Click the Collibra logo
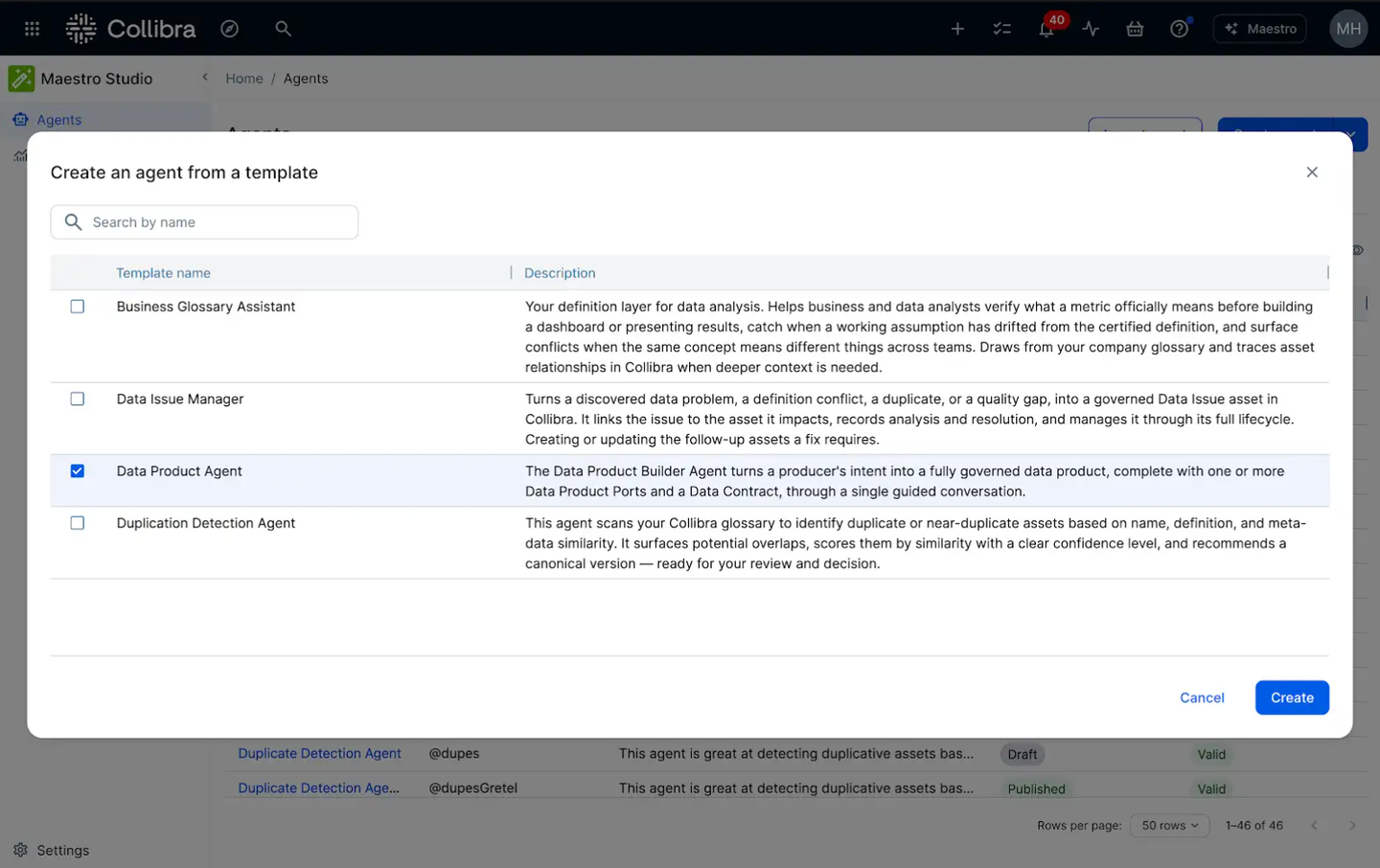Viewport: 1380px width, 868px height. point(130,29)
